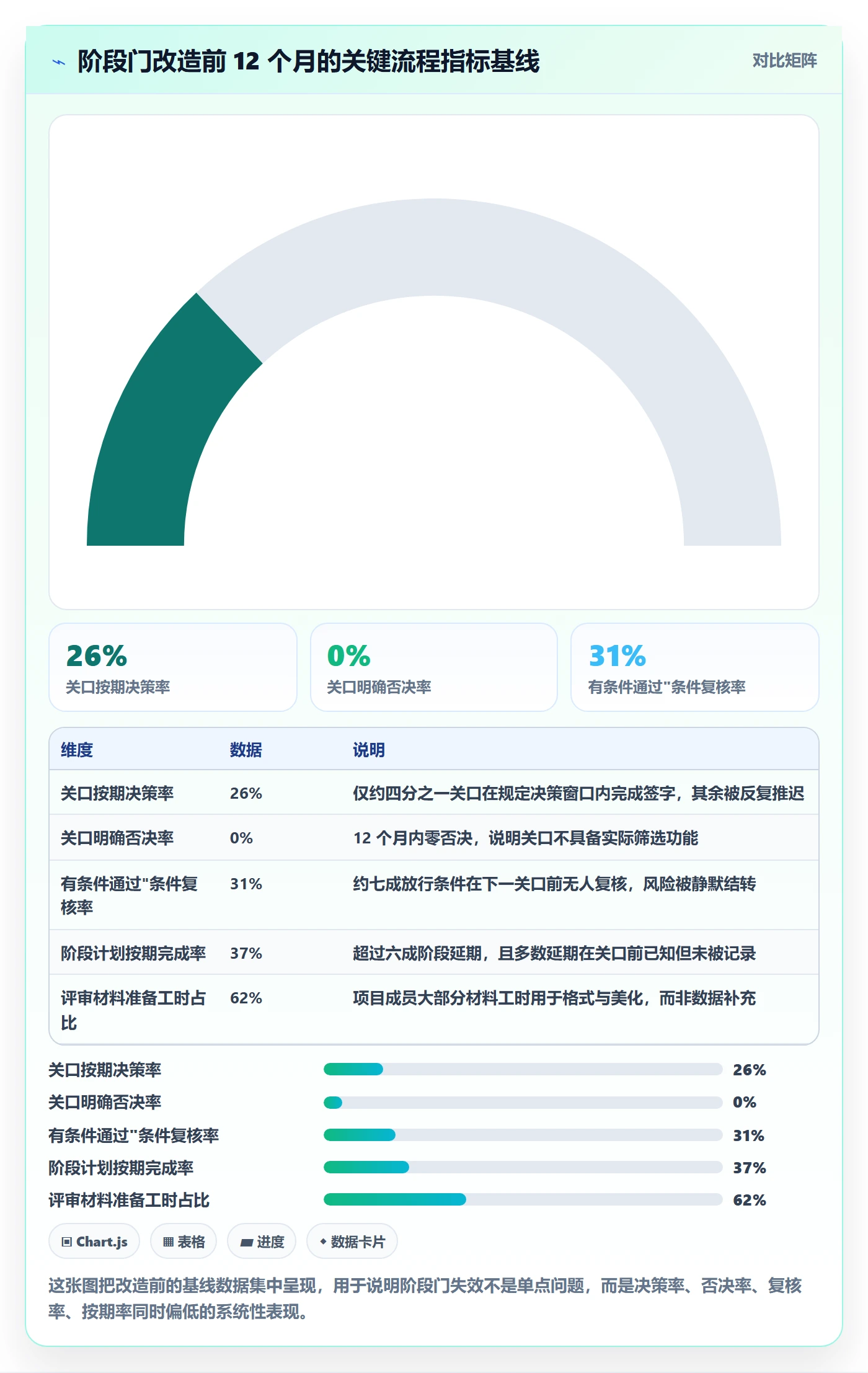Click the 进度 chip

[262, 1242]
